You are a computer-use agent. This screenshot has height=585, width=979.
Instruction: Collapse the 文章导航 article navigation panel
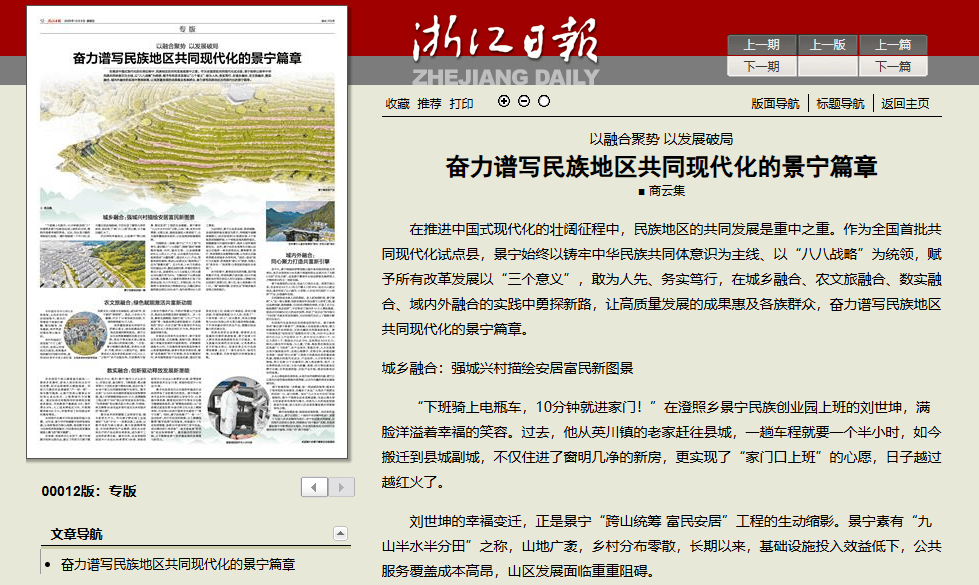click(x=340, y=534)
